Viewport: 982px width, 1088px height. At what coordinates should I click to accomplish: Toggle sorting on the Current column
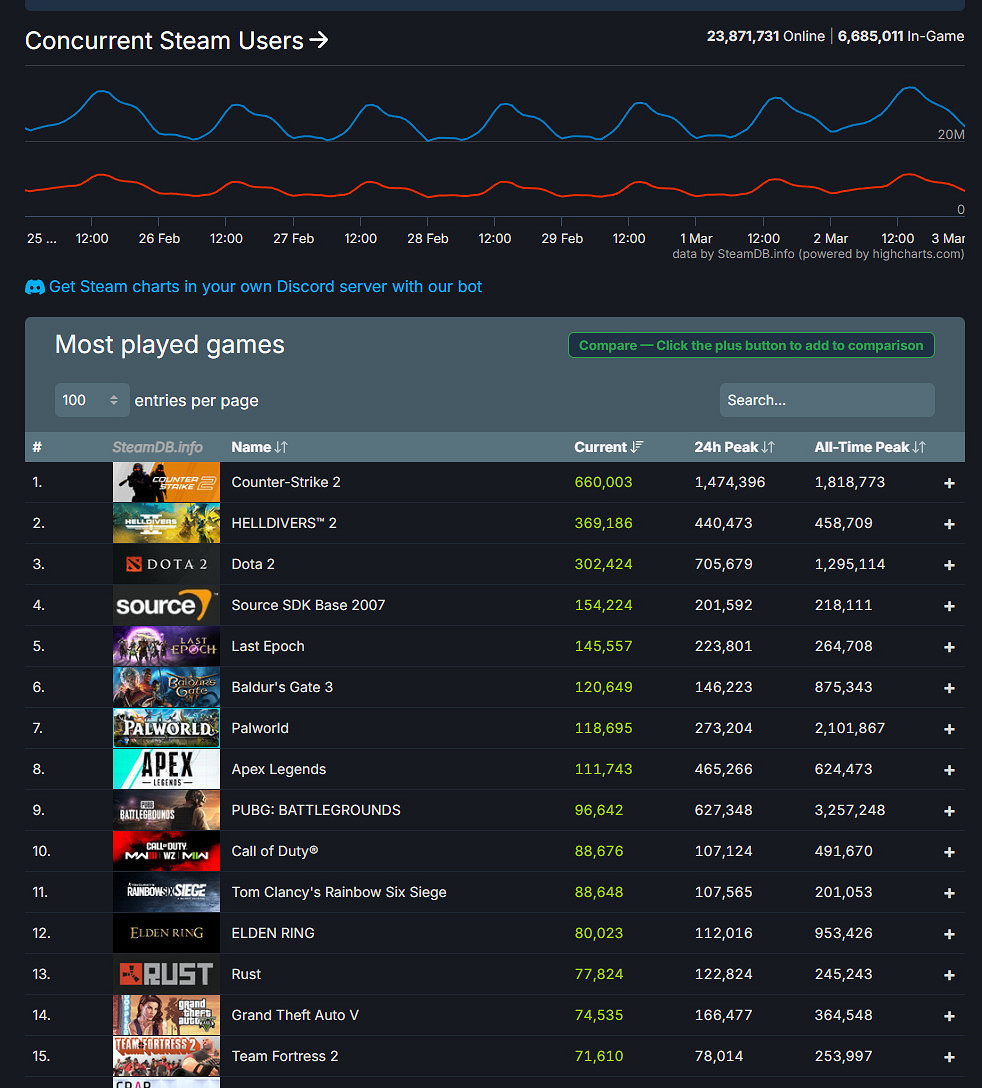point(608,447)
